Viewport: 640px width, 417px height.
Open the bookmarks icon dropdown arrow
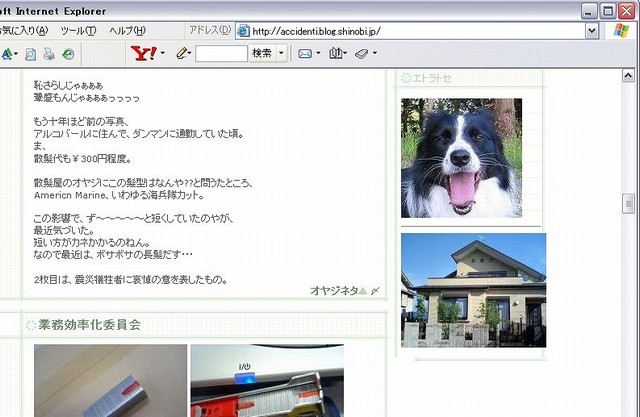point(345,53)
